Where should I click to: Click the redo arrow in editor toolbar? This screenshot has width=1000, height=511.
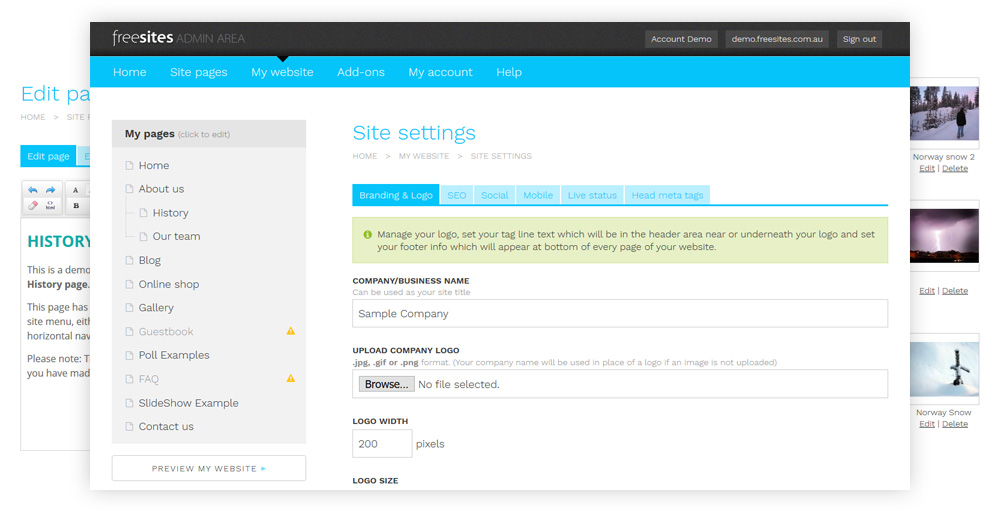(x=50, y=190)
